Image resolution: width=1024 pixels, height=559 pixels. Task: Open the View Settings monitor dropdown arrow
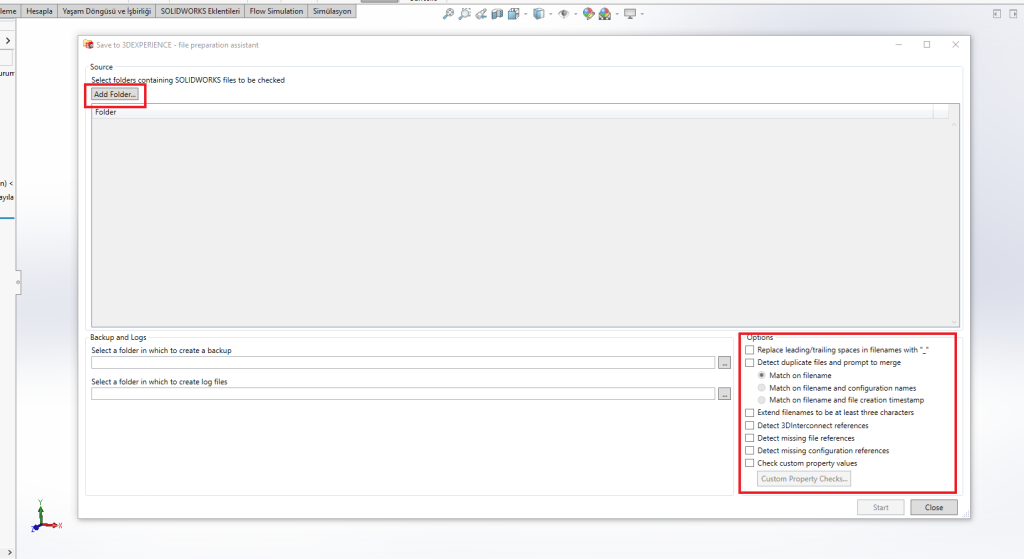641,14
